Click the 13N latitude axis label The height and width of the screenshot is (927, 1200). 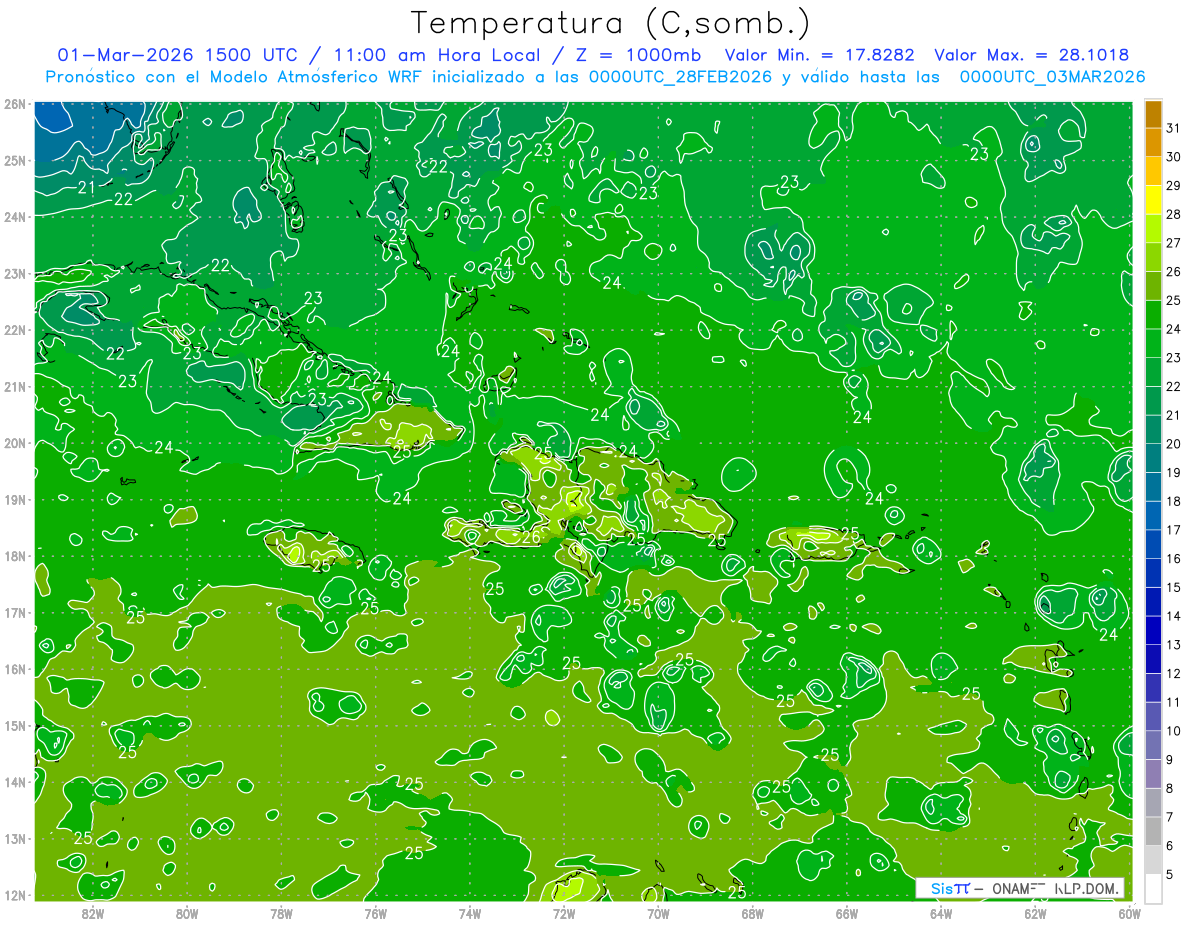tap(15, 838)
